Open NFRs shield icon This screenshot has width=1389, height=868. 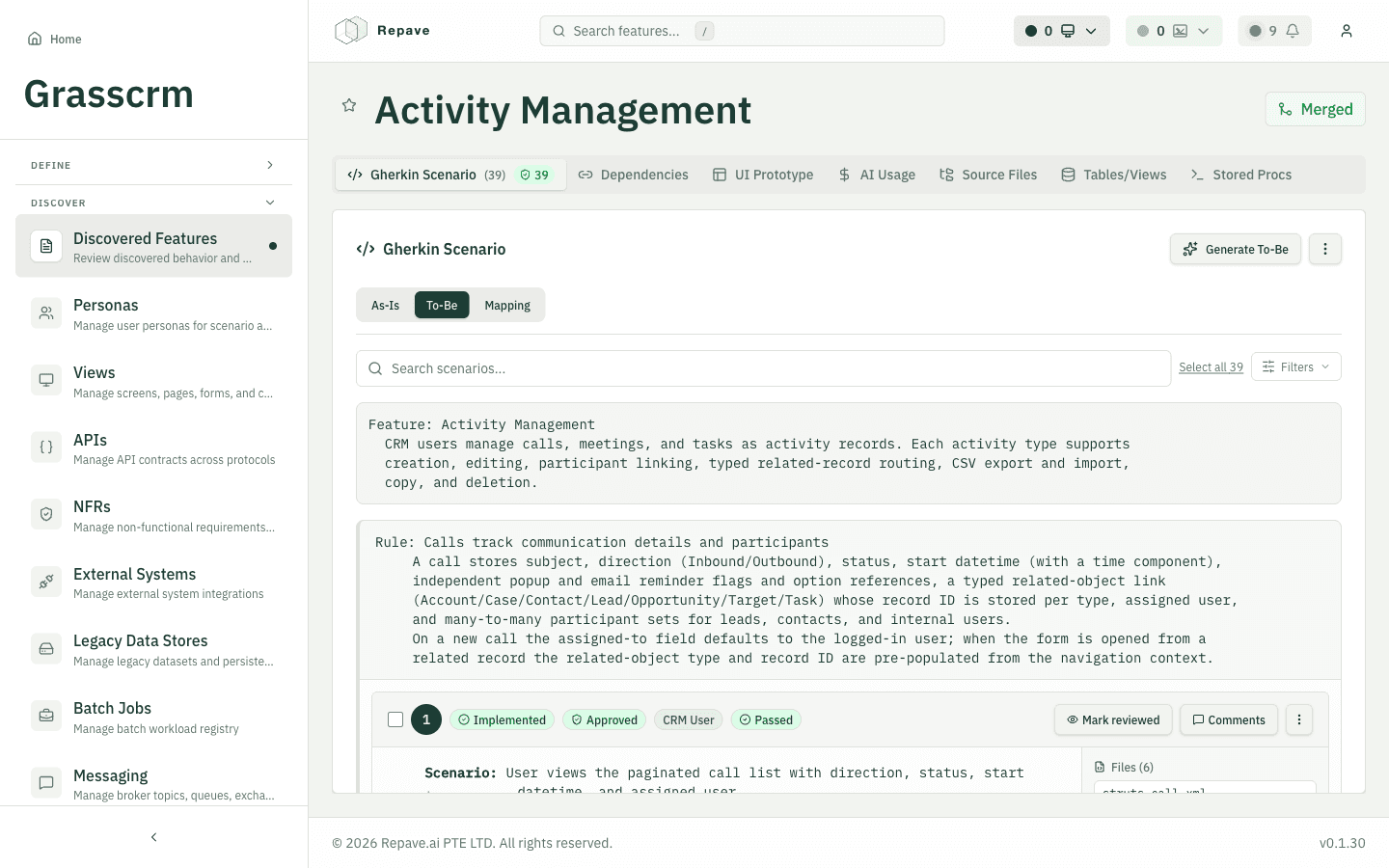pyautogui.click(x=46, y=514)
